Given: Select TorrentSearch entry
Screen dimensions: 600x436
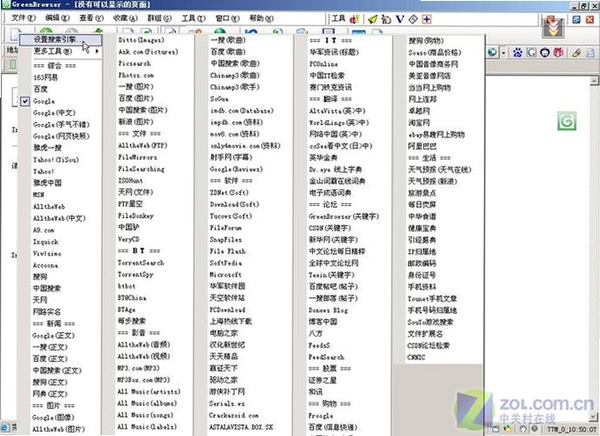Looking at the screenshot, I should click(x=141, y=263).
